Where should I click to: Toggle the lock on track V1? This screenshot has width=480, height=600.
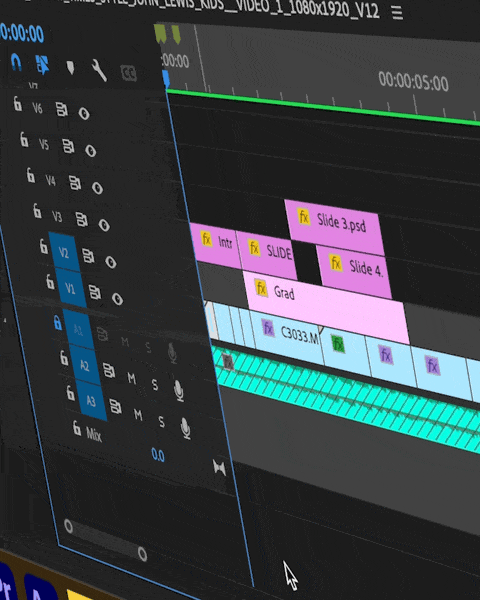click(50, 281)
